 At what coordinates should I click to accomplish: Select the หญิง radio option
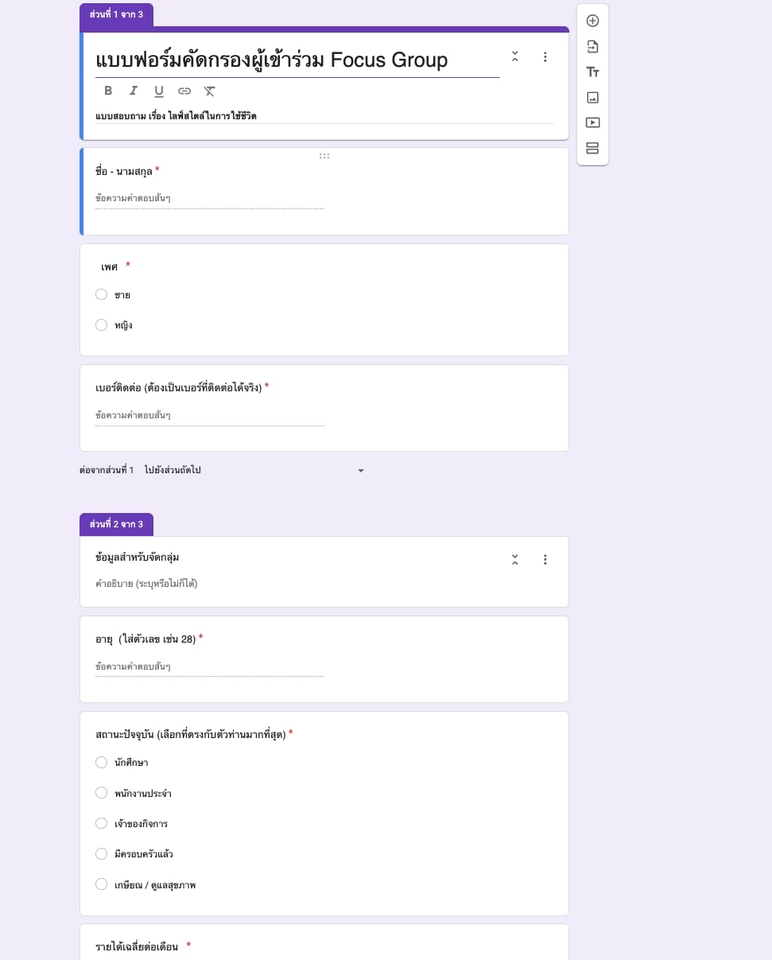(x=102, y=325)
